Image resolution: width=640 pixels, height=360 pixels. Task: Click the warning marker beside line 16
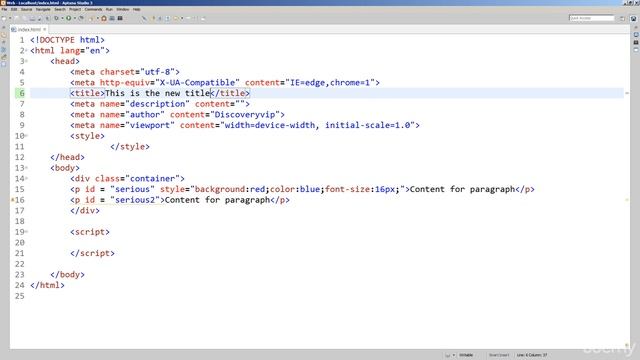tap(12, 200)
